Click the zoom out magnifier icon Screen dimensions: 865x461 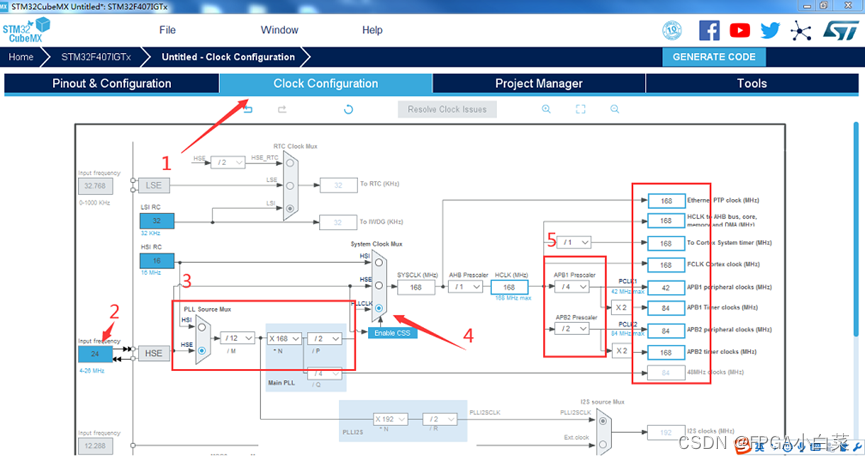pos(615,109)
